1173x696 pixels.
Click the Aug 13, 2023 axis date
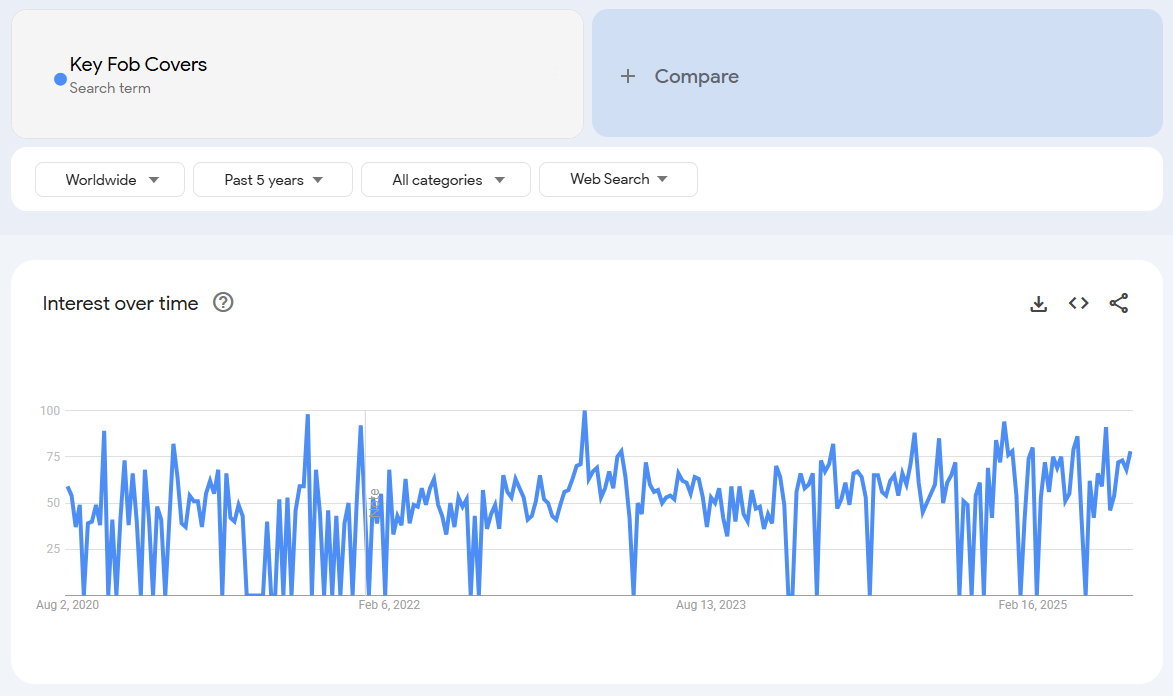(x=710, y=605)
